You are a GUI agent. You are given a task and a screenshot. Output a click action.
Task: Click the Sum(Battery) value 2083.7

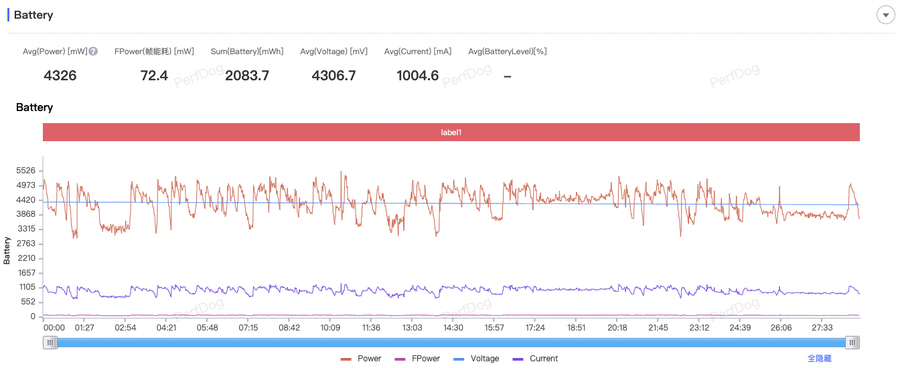pos(247,75)
